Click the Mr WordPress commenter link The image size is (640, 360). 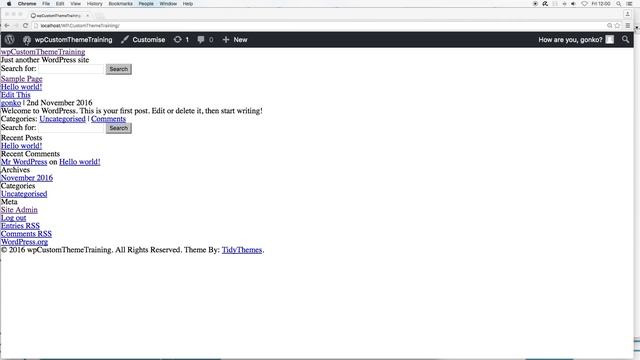pyautogui.click(x=24, y=162)
